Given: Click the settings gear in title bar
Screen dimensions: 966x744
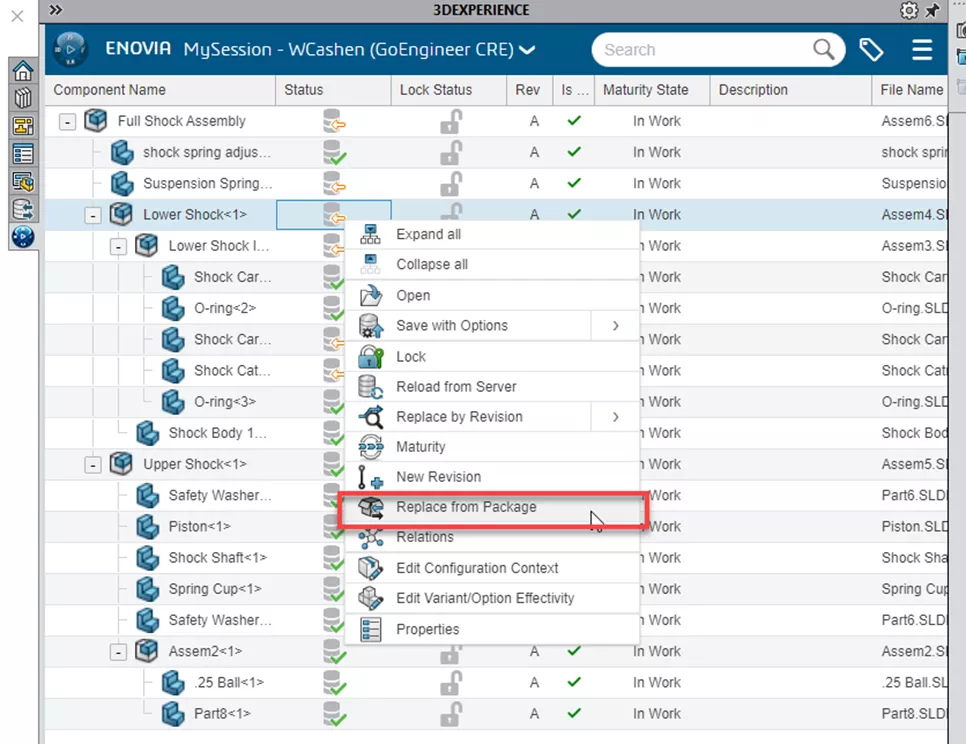Looking at the screenshot, I should click(x=908, y=10).
